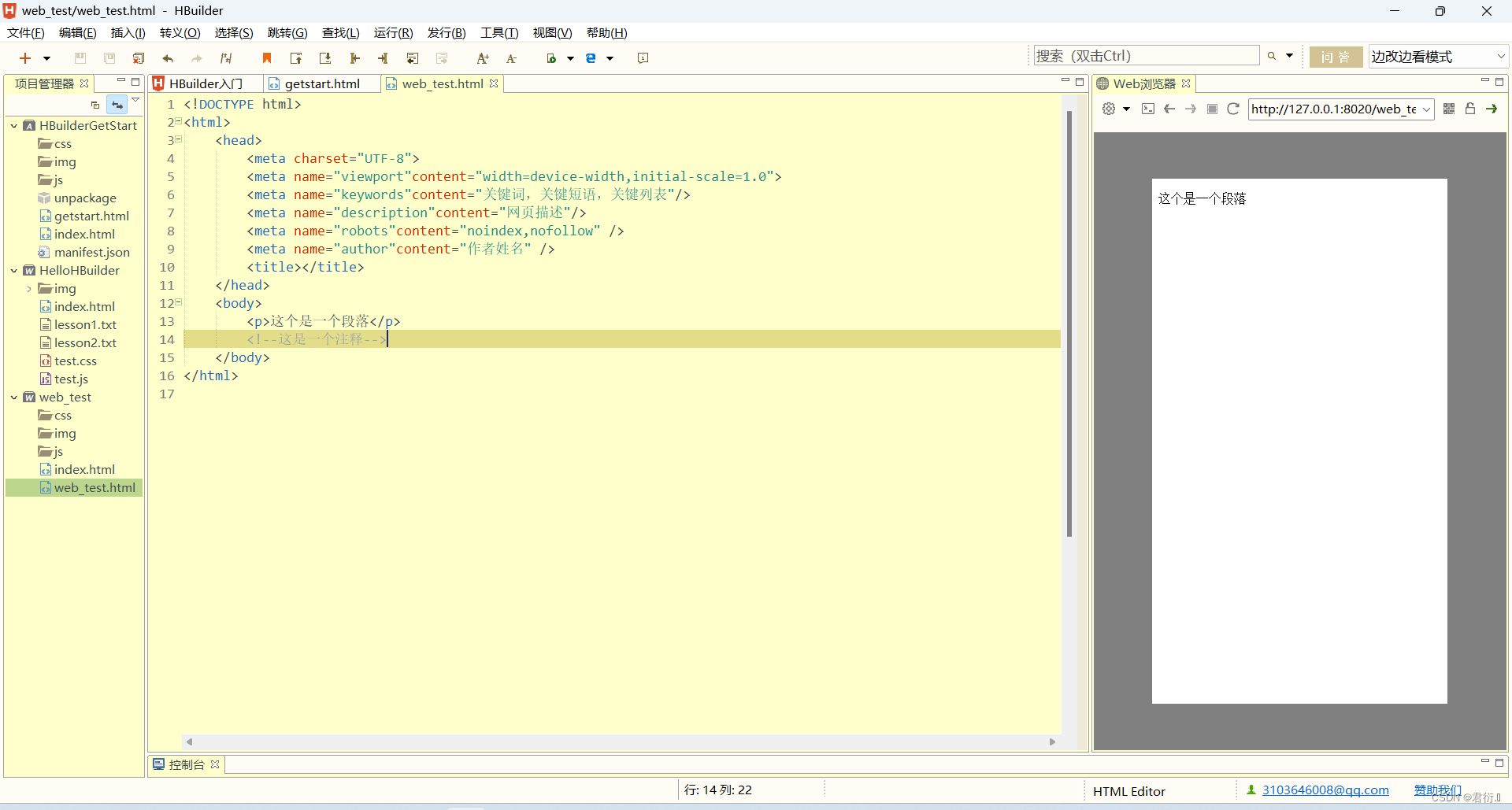
Task: Click the browser Stop icon
Action: tap(1212, 109)
